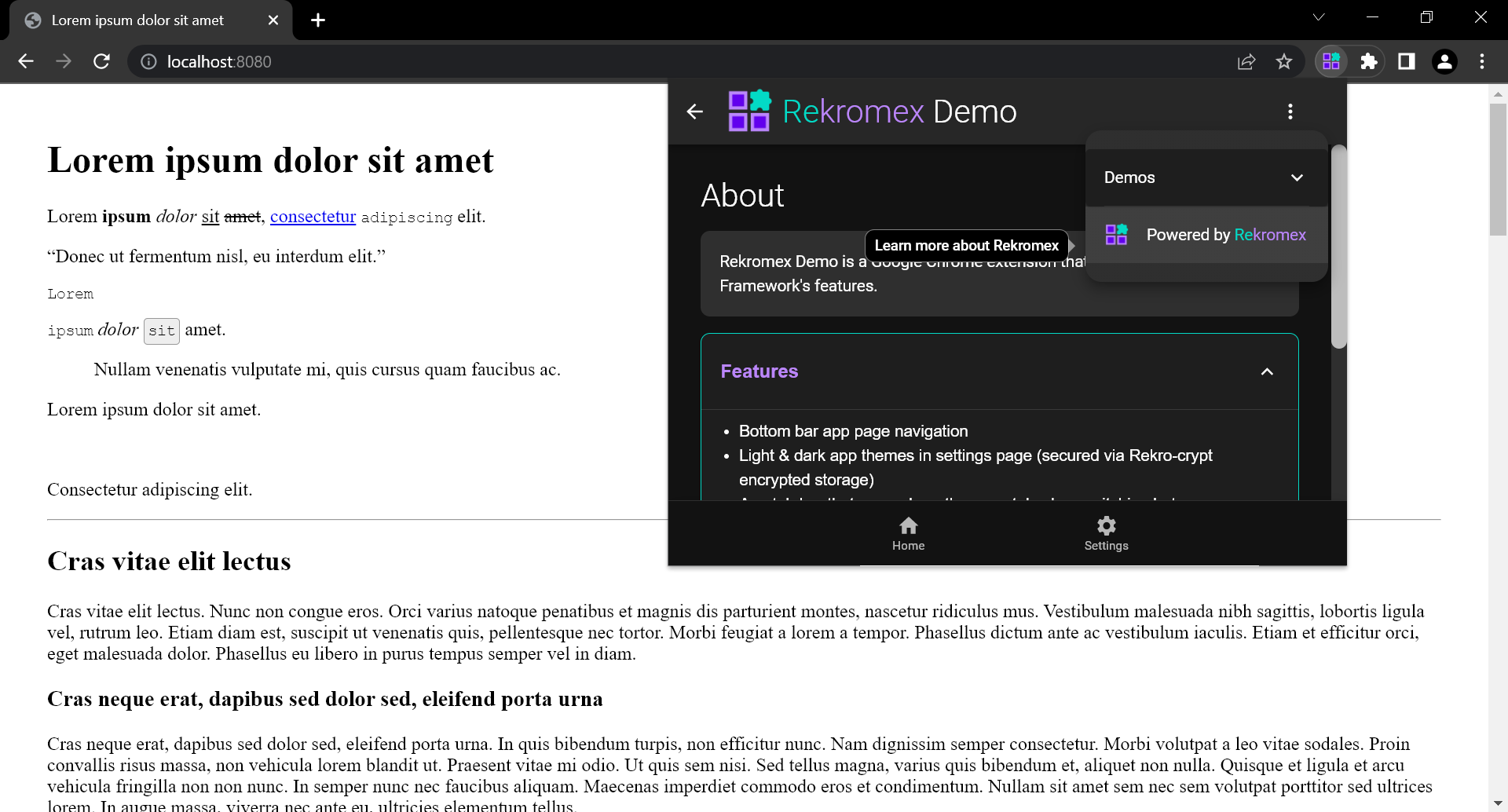Screen dimensions: 1508x812
Task: Select the Lorem ipsum browser tab
Action: pos(137,20)
